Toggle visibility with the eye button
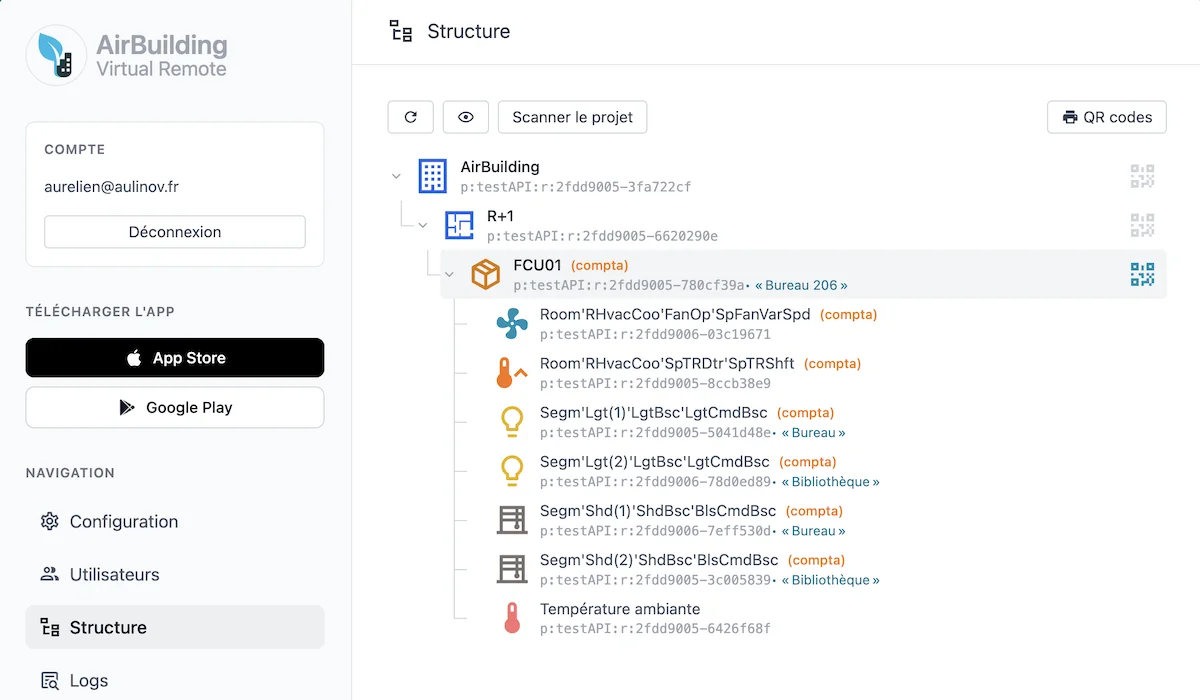This screenshot has width=1200, height=700. coord(465,117)
